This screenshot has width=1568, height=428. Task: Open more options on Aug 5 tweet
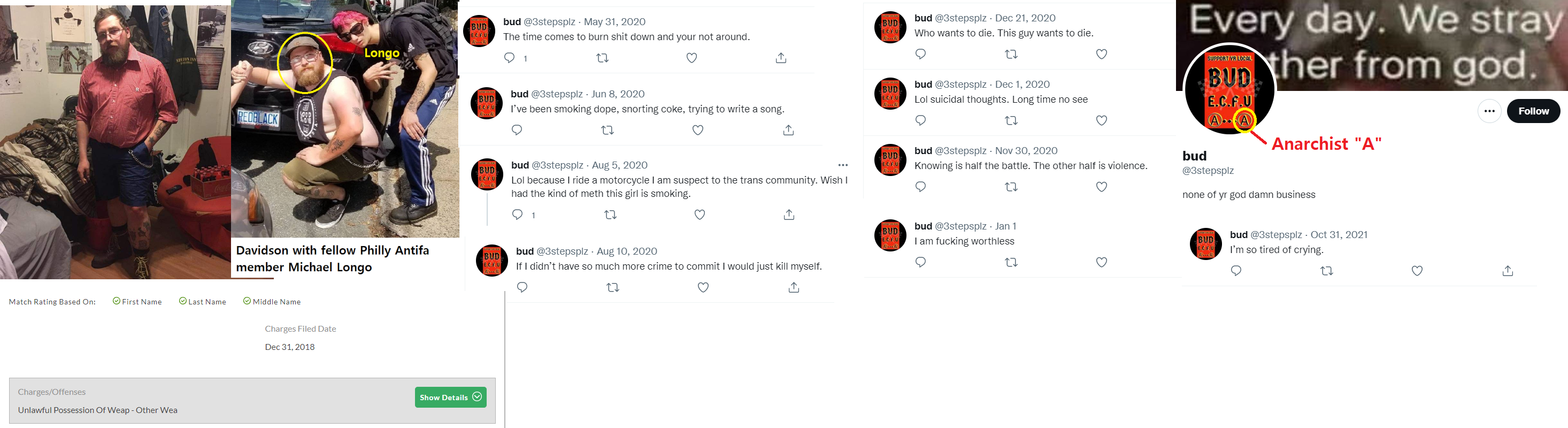point(842,165)
